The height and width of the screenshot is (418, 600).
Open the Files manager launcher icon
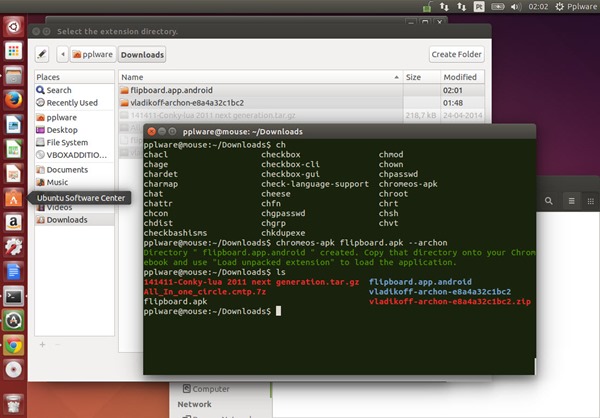13,75
